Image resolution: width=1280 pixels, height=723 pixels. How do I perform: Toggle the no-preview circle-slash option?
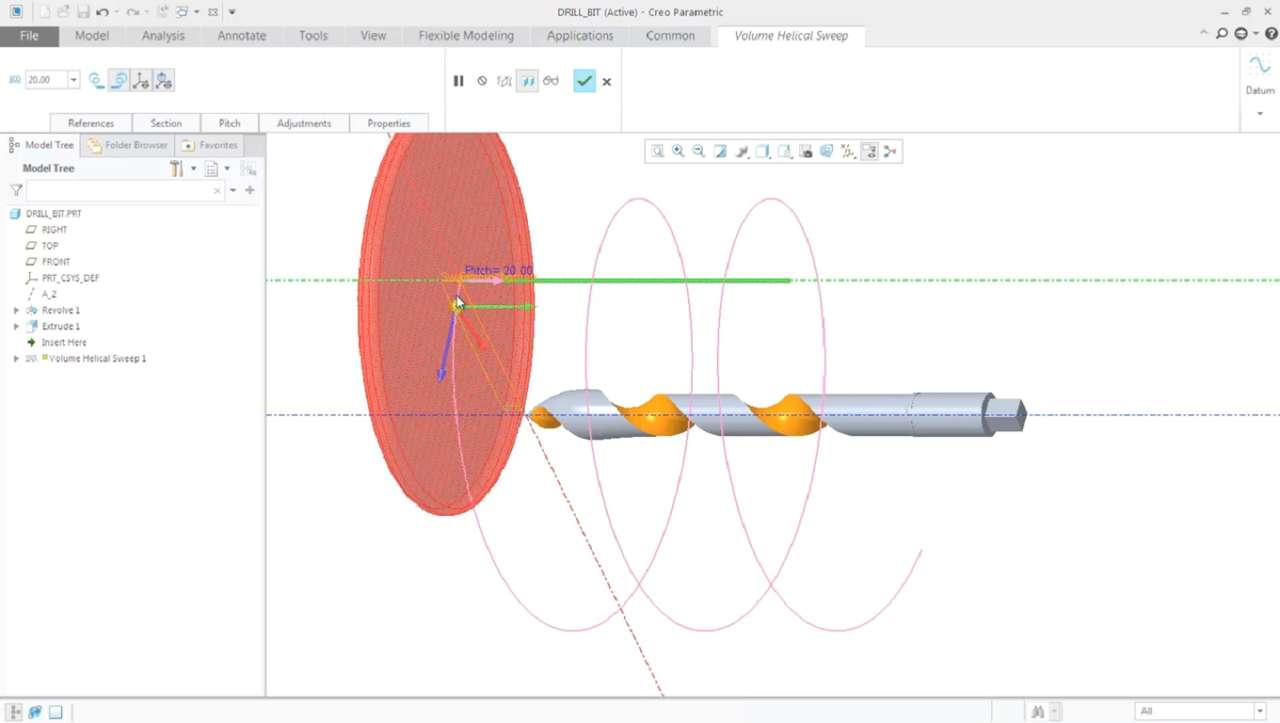482,81
